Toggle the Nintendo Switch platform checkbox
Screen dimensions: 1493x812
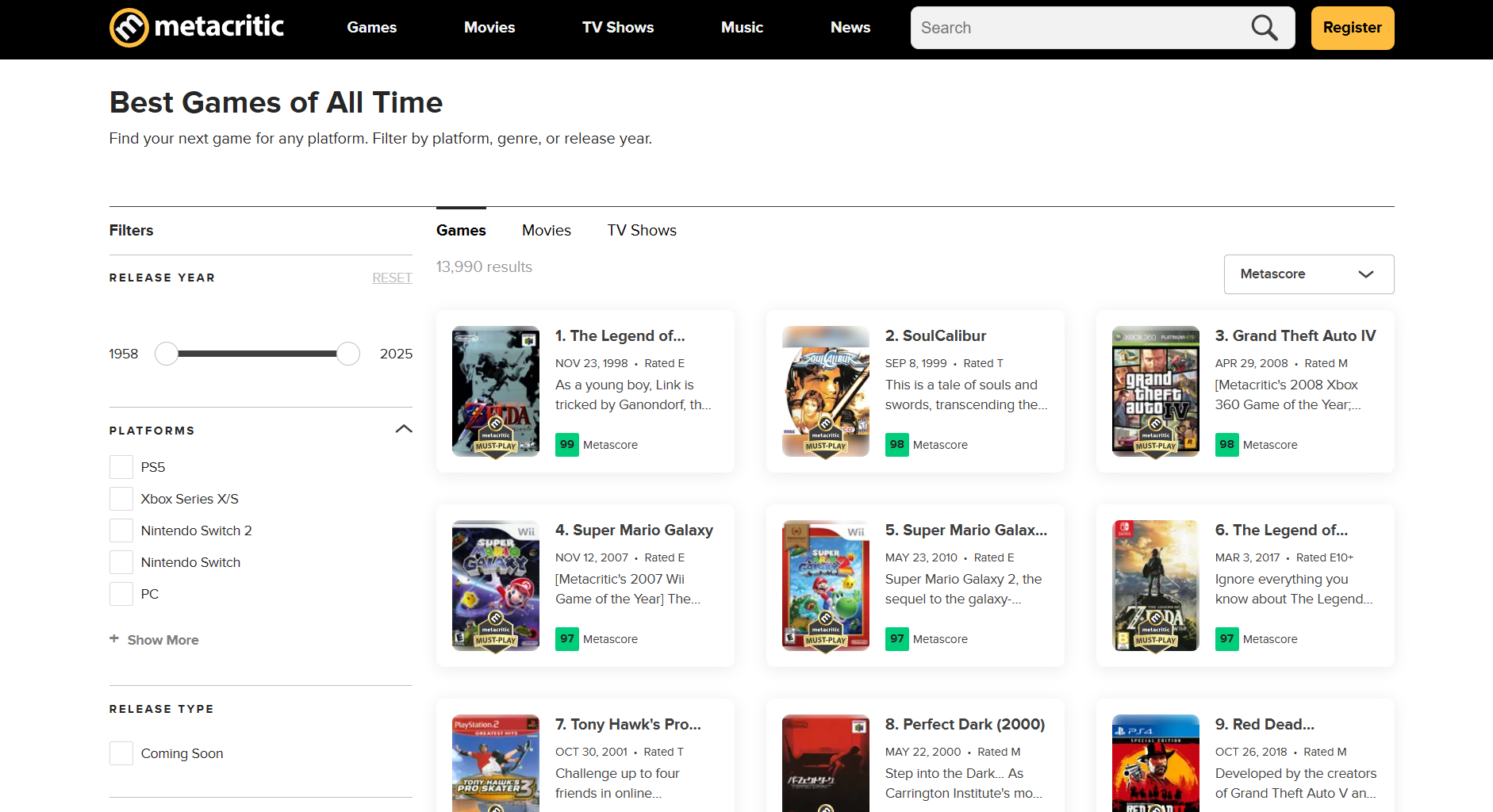121,562
